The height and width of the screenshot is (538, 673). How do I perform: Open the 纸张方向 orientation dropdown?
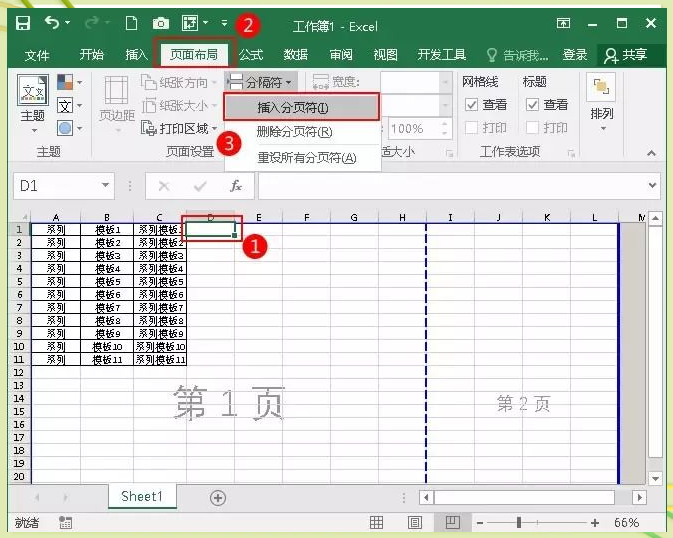pyautogui.click(x=179, y=82)
